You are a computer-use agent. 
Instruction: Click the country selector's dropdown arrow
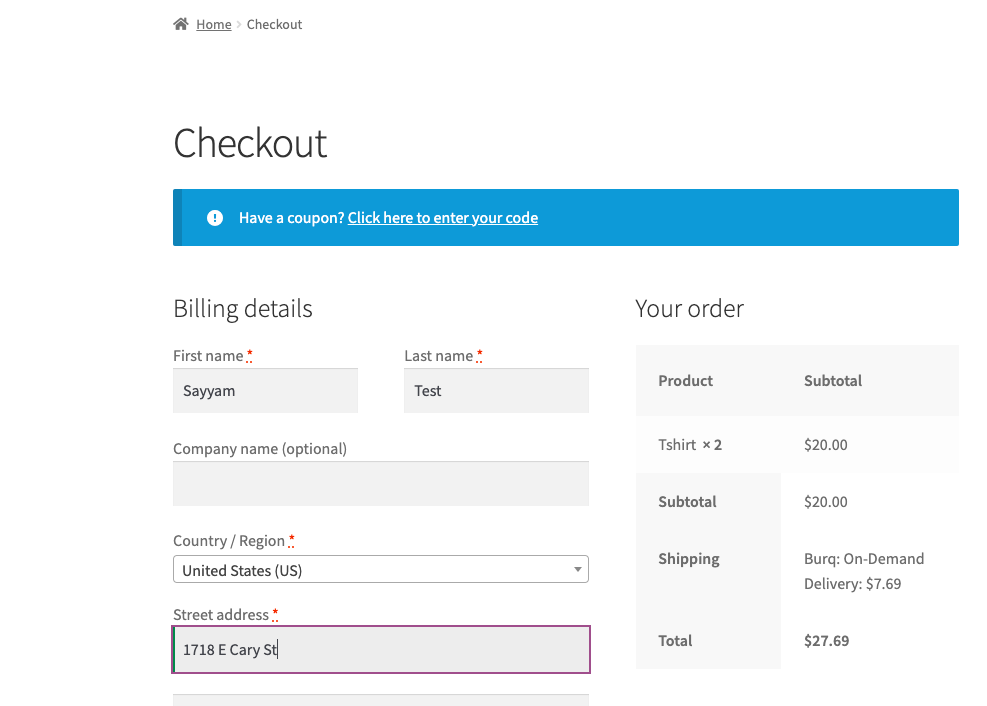coord(578,570)
